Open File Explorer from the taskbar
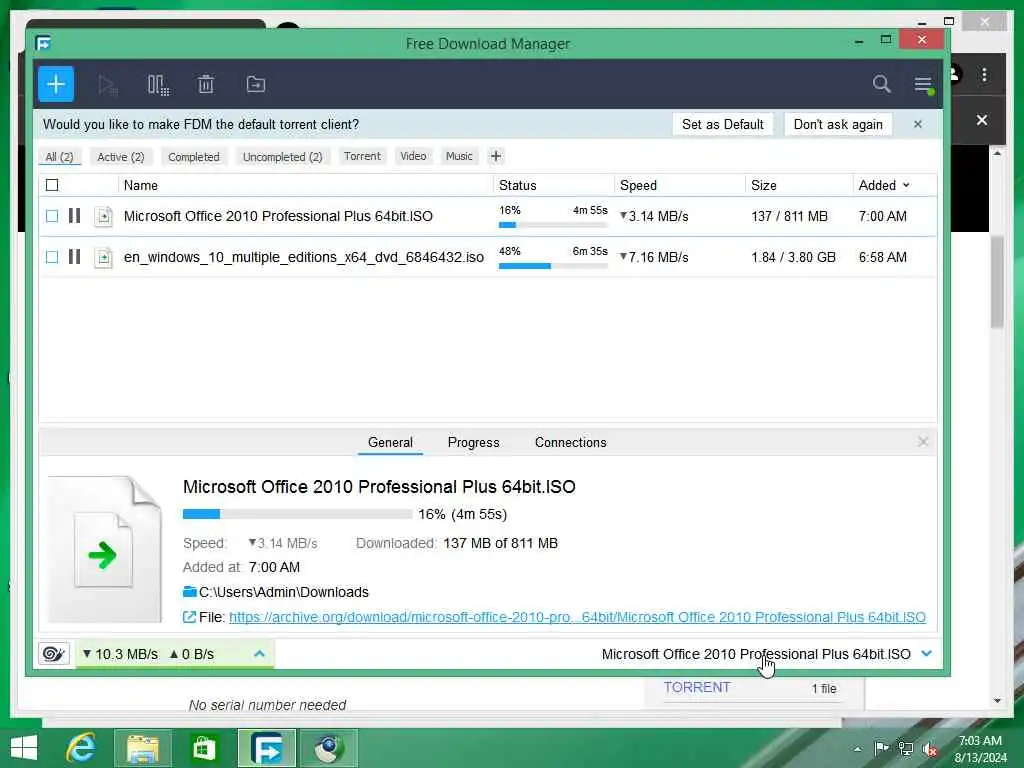 142,748
